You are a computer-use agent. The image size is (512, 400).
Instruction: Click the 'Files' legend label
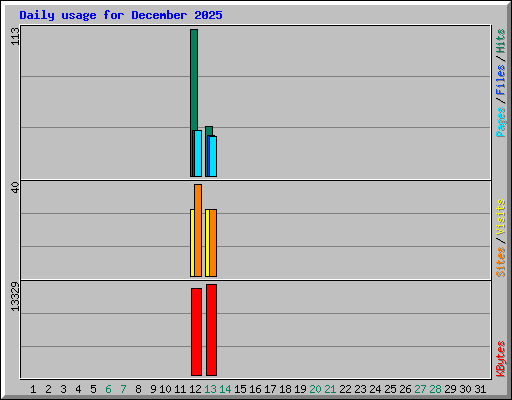[x=501, y=80]
